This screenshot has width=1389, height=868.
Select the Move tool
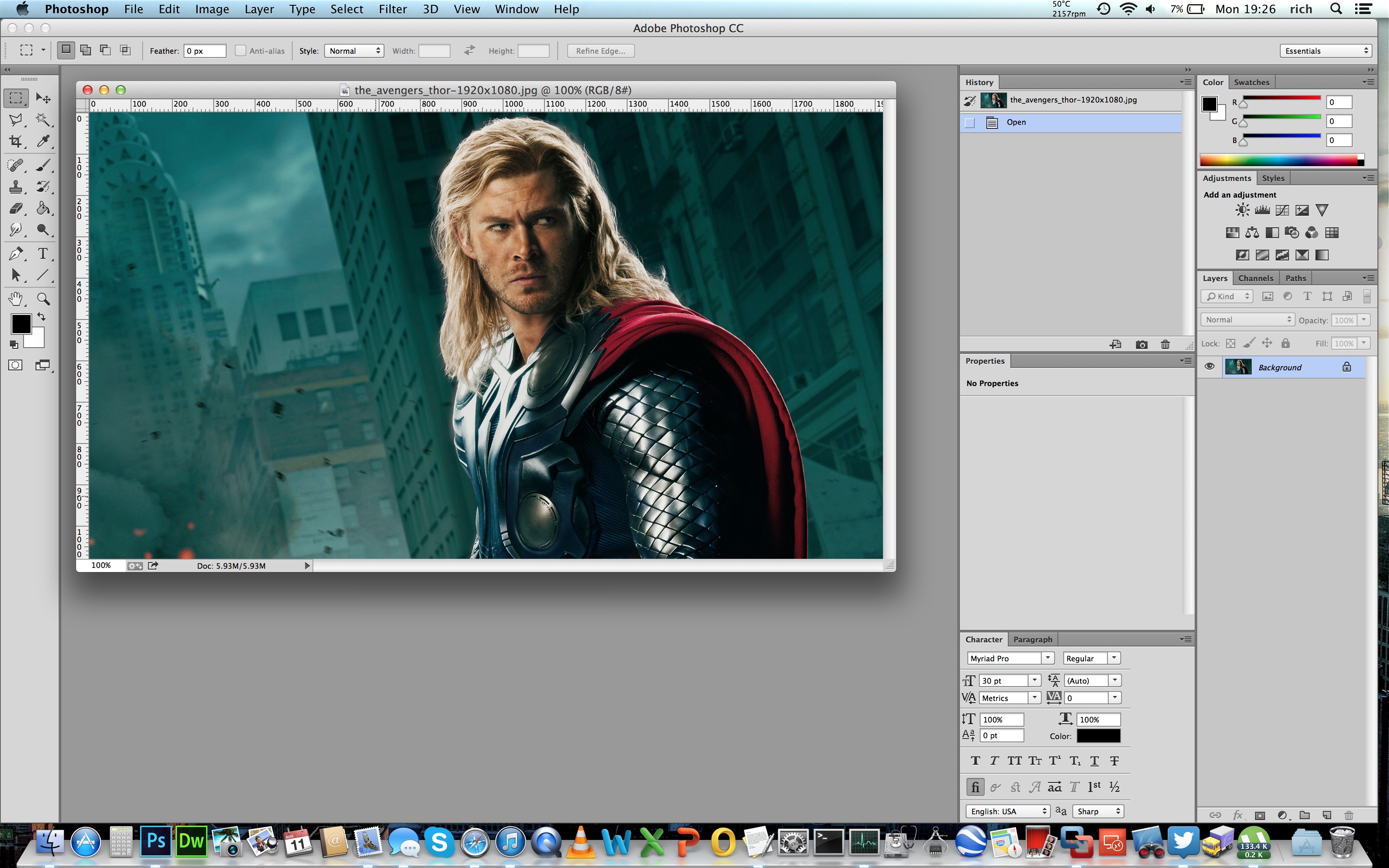pyautogui.click(x=43, y=98)
